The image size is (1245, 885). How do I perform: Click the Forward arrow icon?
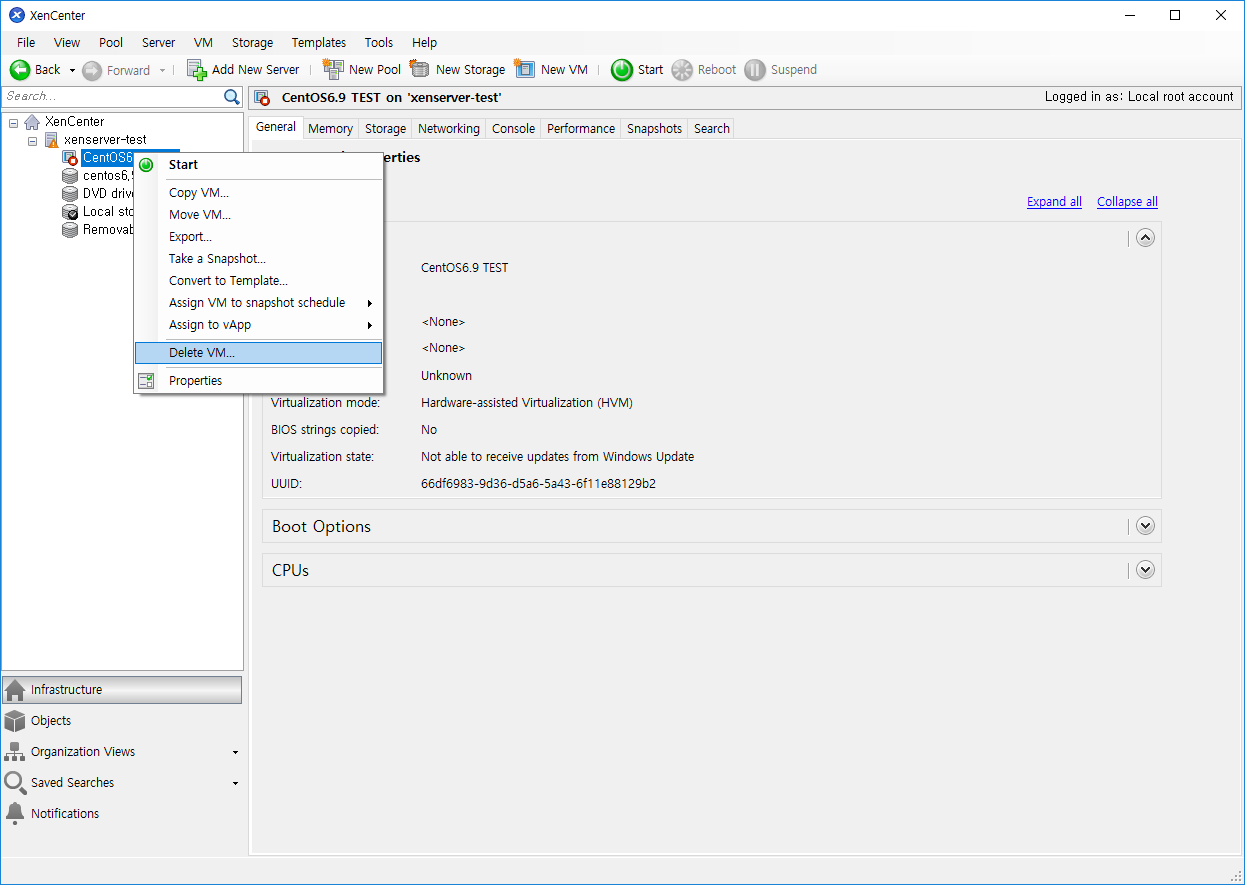92,70
